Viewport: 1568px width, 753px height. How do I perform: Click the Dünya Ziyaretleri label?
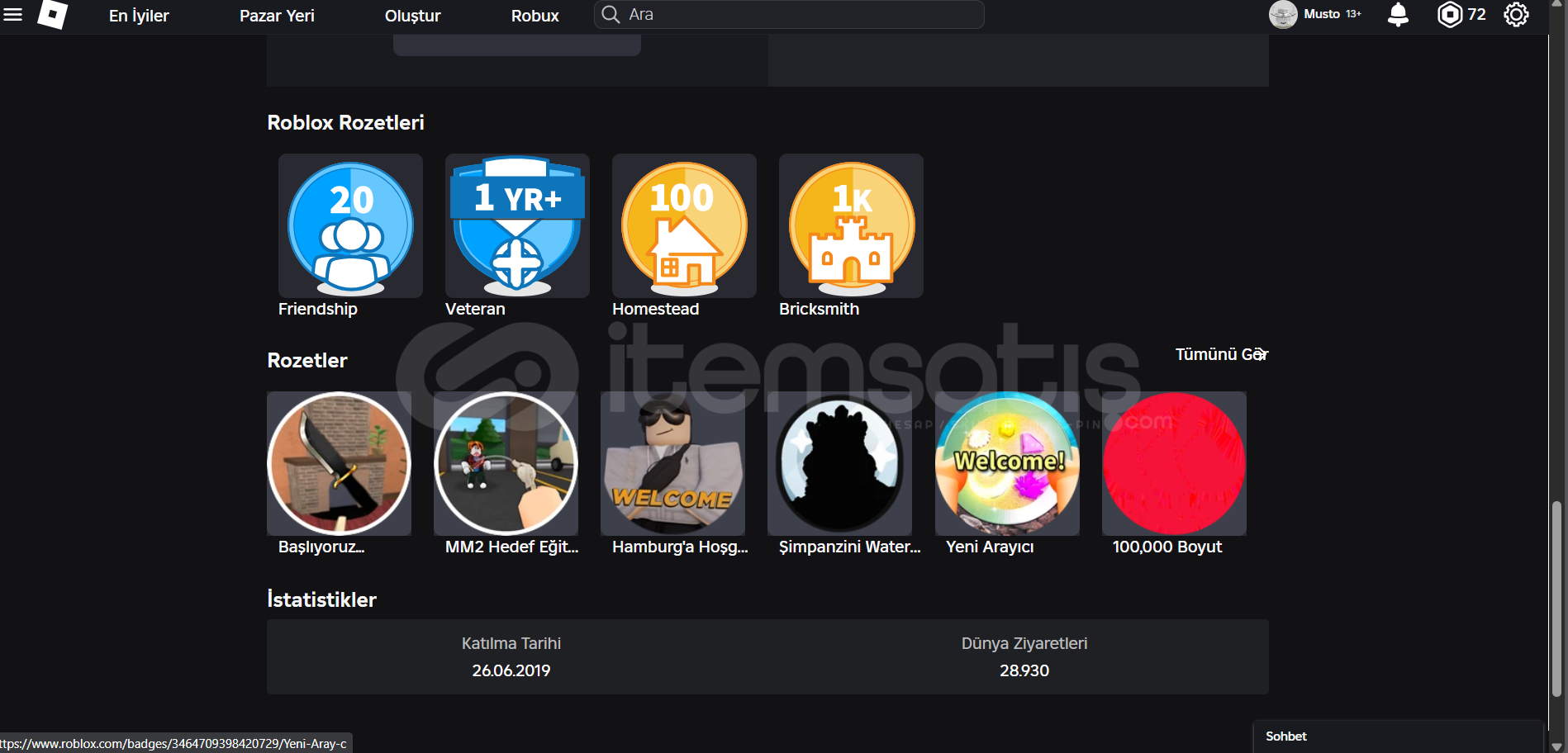click(x=1024, y=643)
